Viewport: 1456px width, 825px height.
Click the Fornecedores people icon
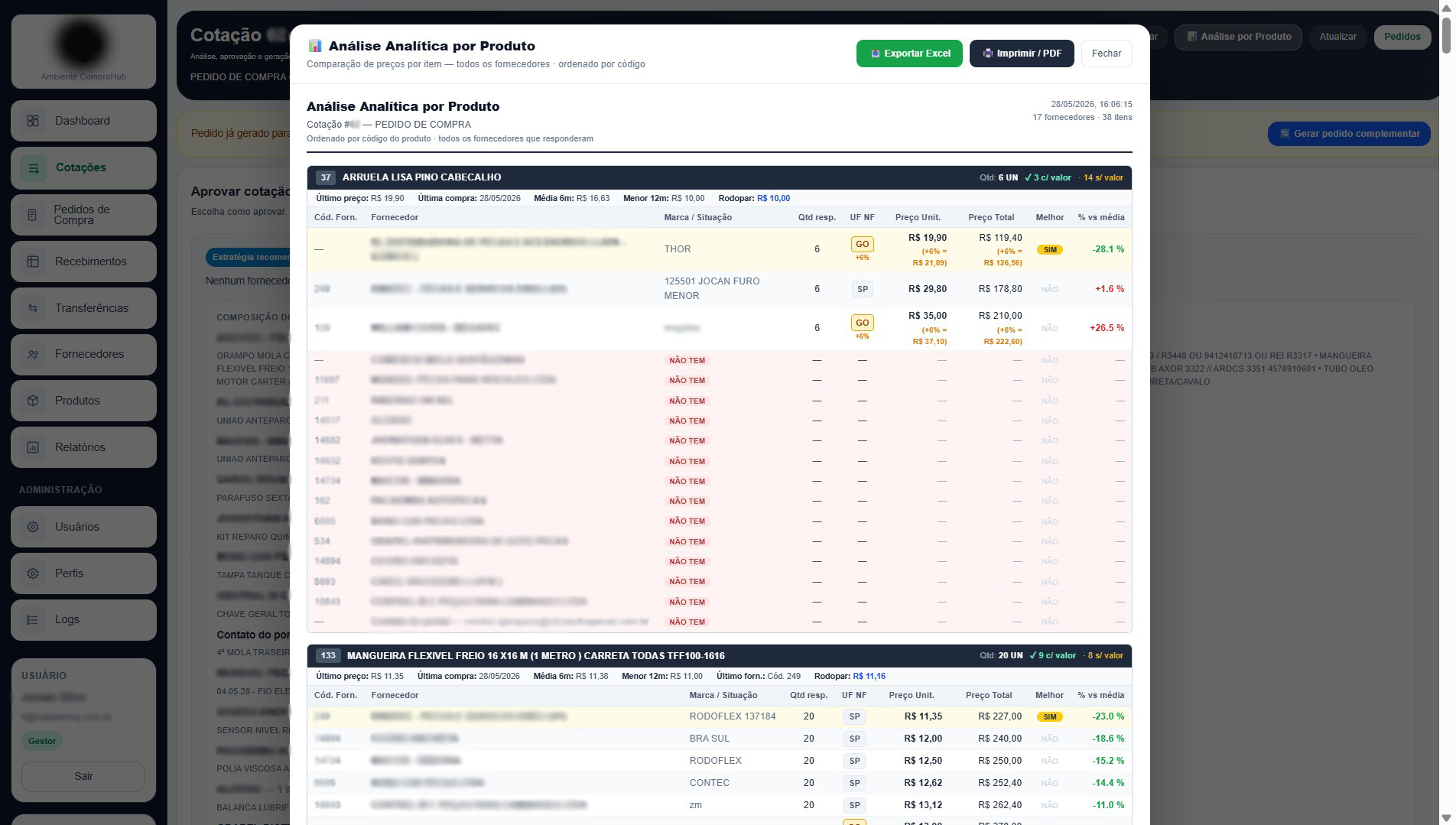point(33,354)
